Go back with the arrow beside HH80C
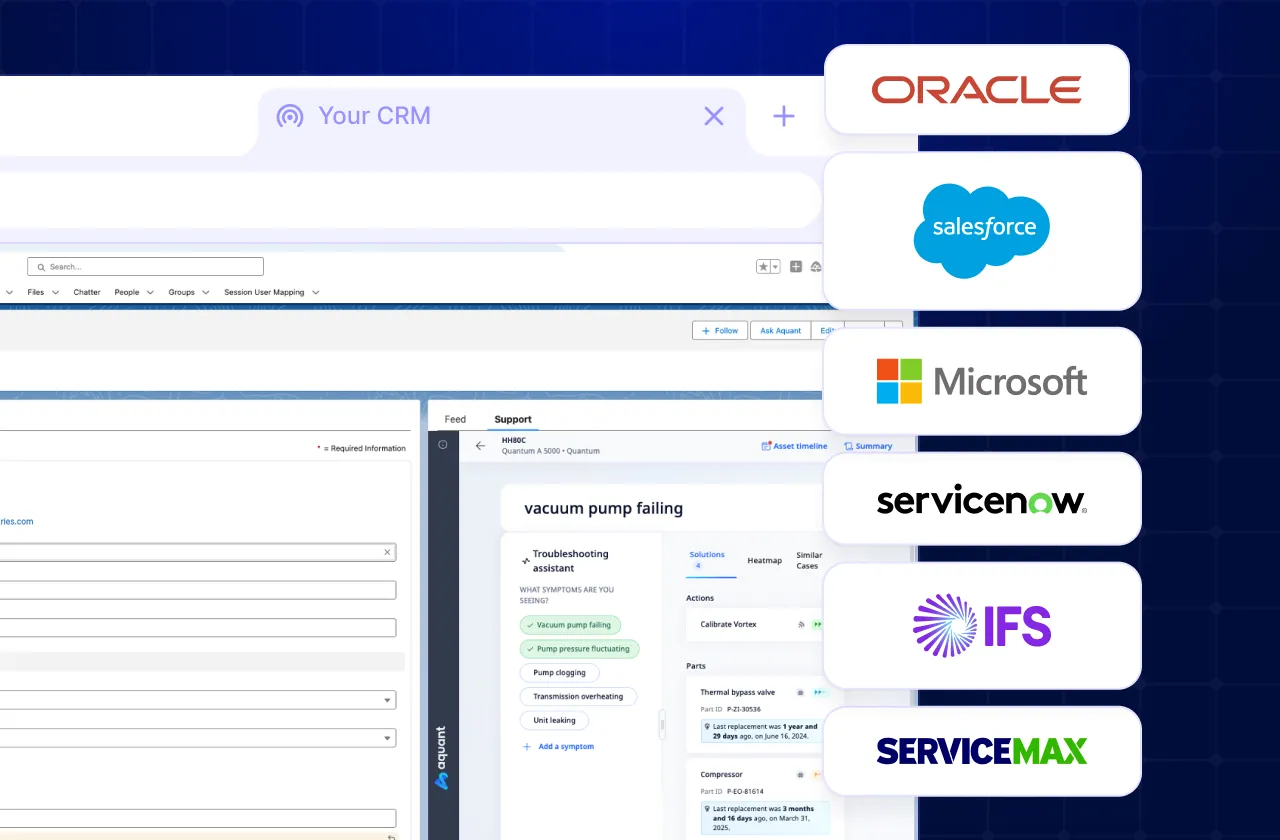 (480, 446)
